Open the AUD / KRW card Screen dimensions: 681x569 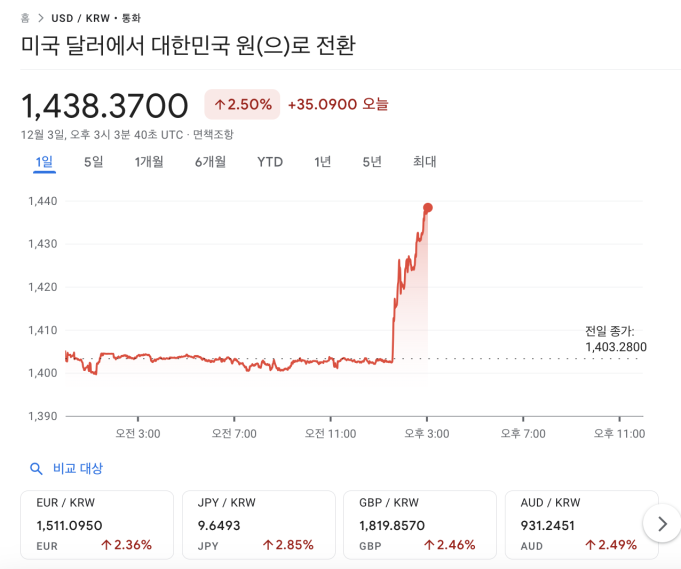(x=582, y=524)
